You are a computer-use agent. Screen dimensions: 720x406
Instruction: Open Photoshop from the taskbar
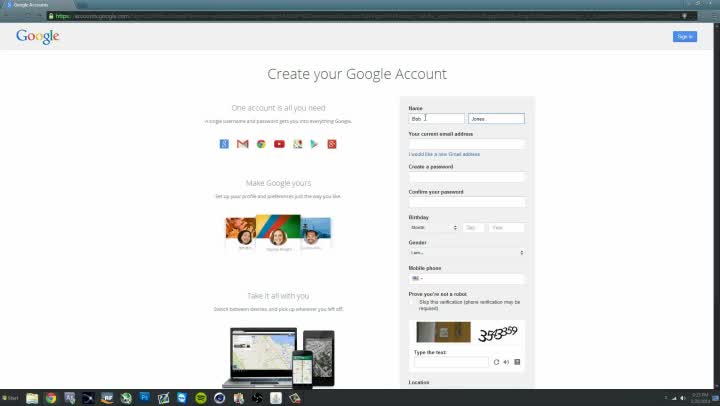[x=145, y=398]
